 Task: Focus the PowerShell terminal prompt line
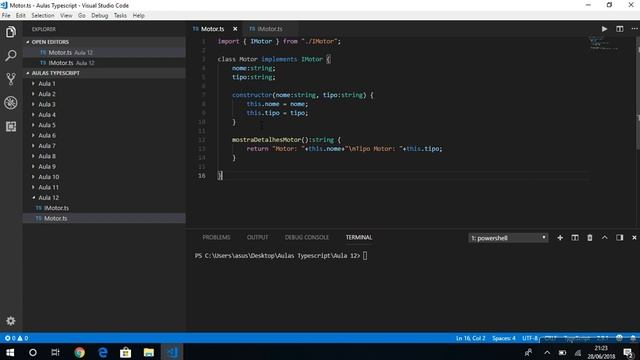point(281,256)
